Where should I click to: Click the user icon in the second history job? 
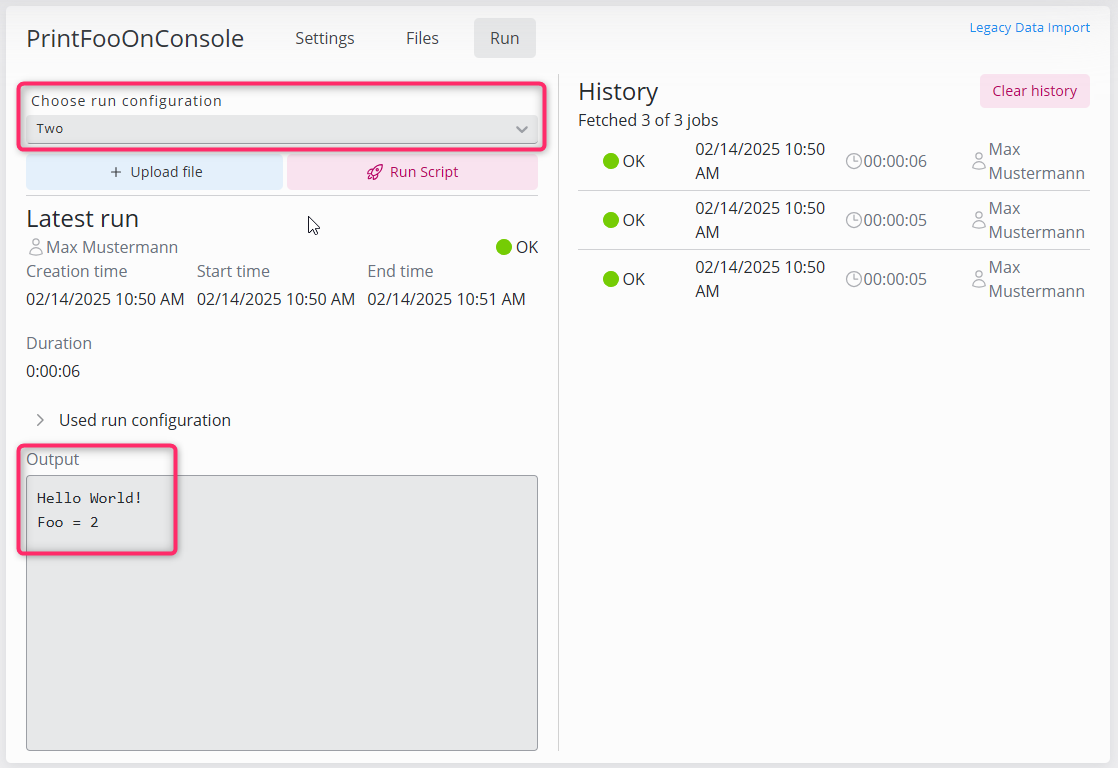[978, 220]
